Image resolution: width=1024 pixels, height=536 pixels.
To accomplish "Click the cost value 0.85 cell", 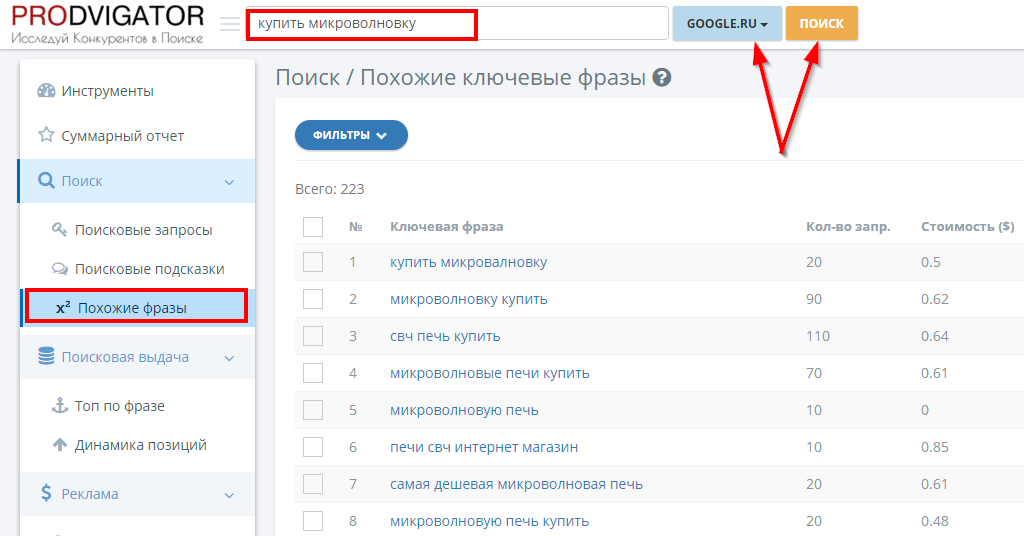I will point(935,447).
